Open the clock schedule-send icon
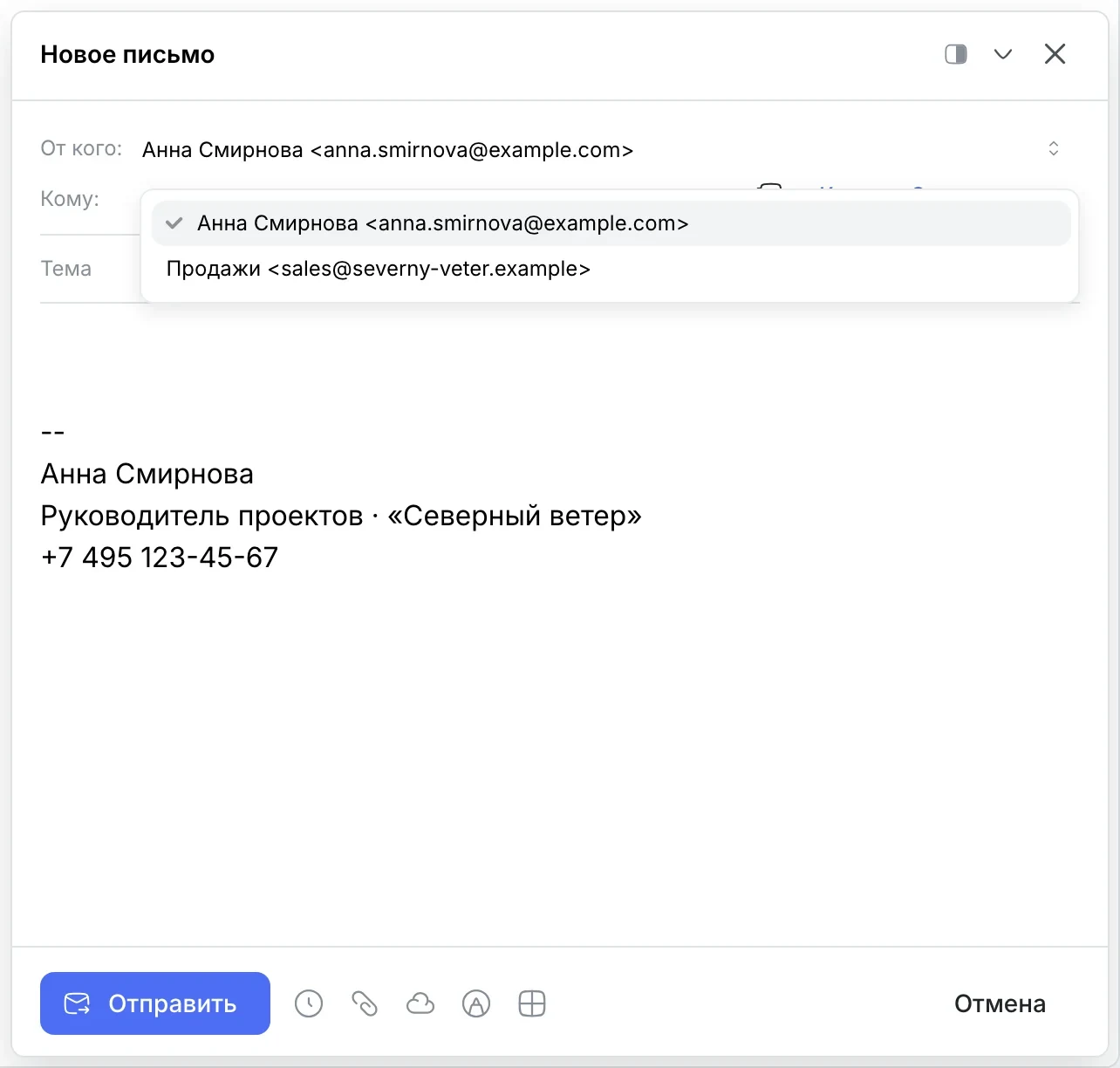Image resolution: width=1120 pixels, height=1068 pixels. coord(309,1003)
